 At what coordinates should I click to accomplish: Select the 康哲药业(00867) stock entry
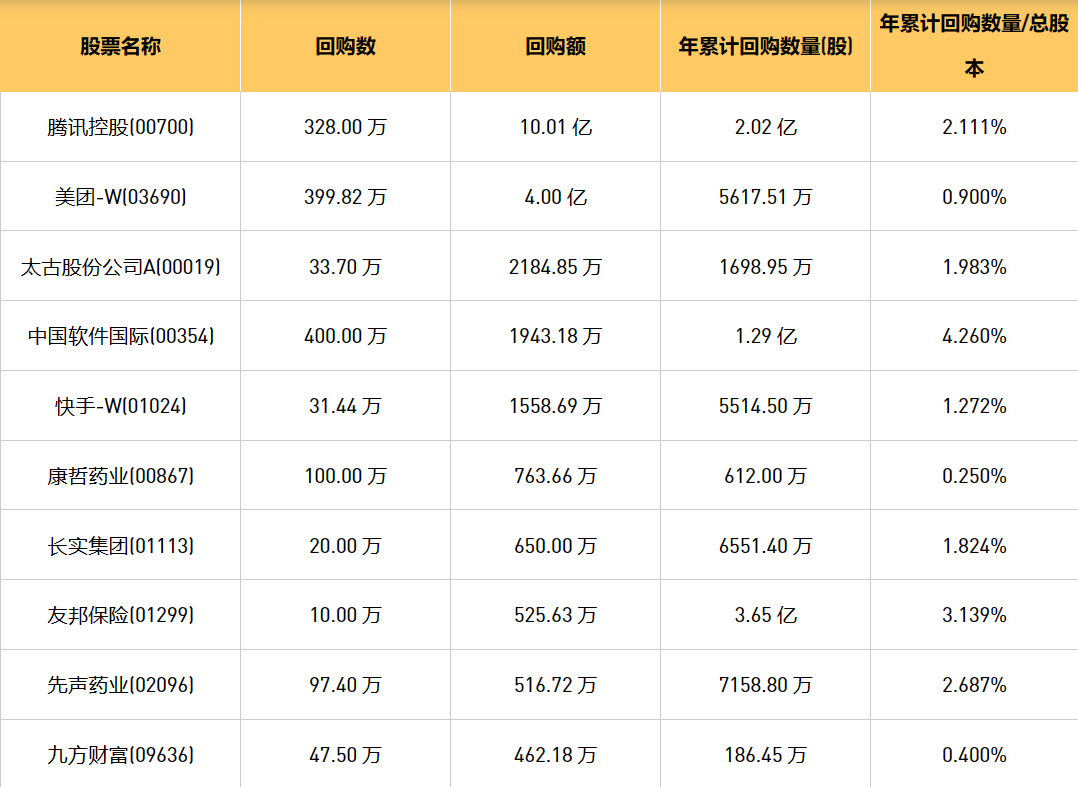tap(120, 476)
